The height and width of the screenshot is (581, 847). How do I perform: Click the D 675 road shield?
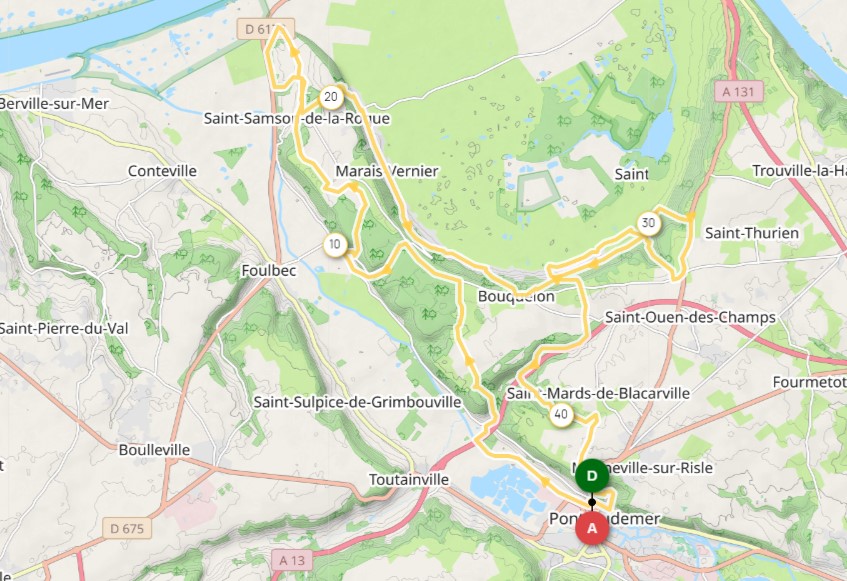click(127, 529)
